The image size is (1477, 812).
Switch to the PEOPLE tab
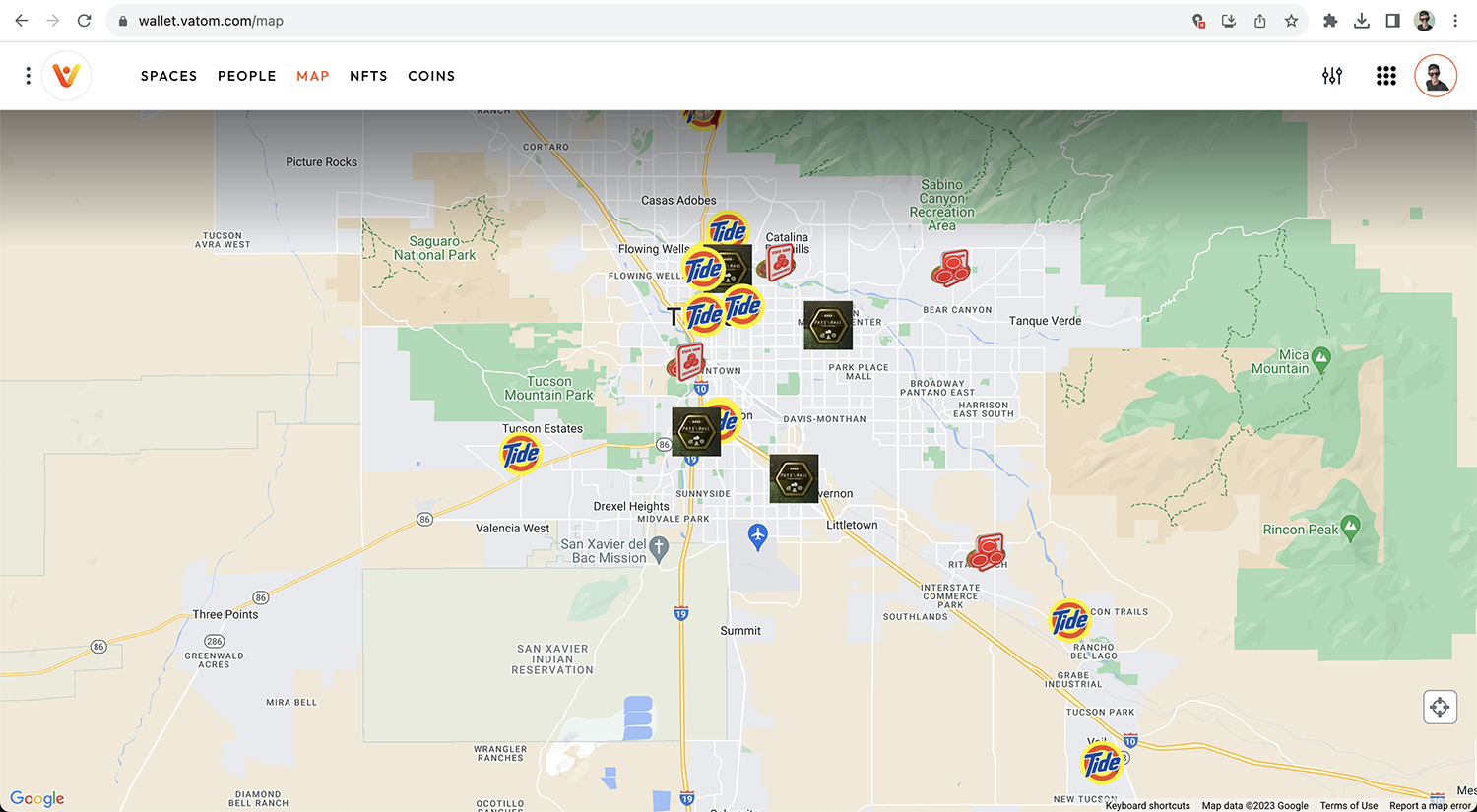coord(246,76)
